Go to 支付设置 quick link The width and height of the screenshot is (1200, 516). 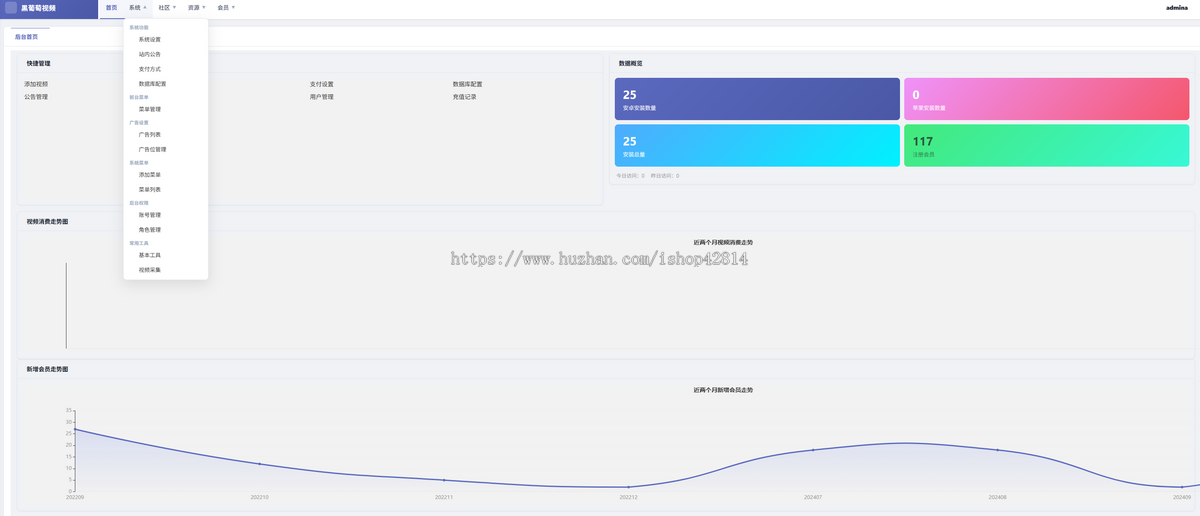tap(322, 84)
